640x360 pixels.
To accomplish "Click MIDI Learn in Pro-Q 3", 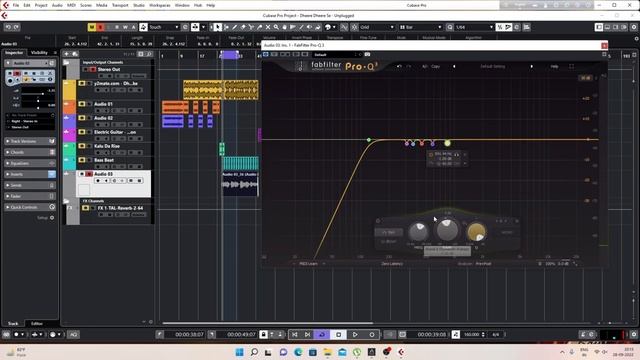I will pos(309,264).
